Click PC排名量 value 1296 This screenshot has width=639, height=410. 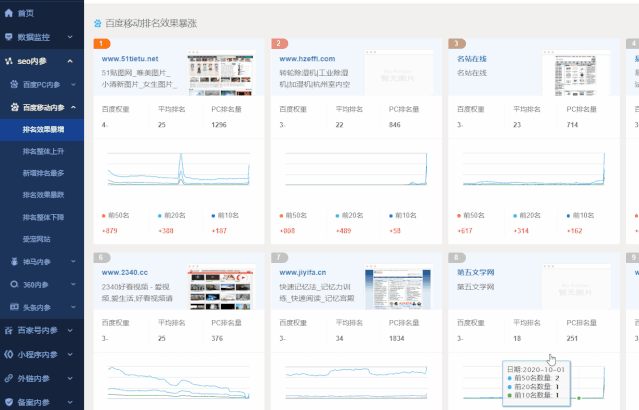tap(219, 125)
